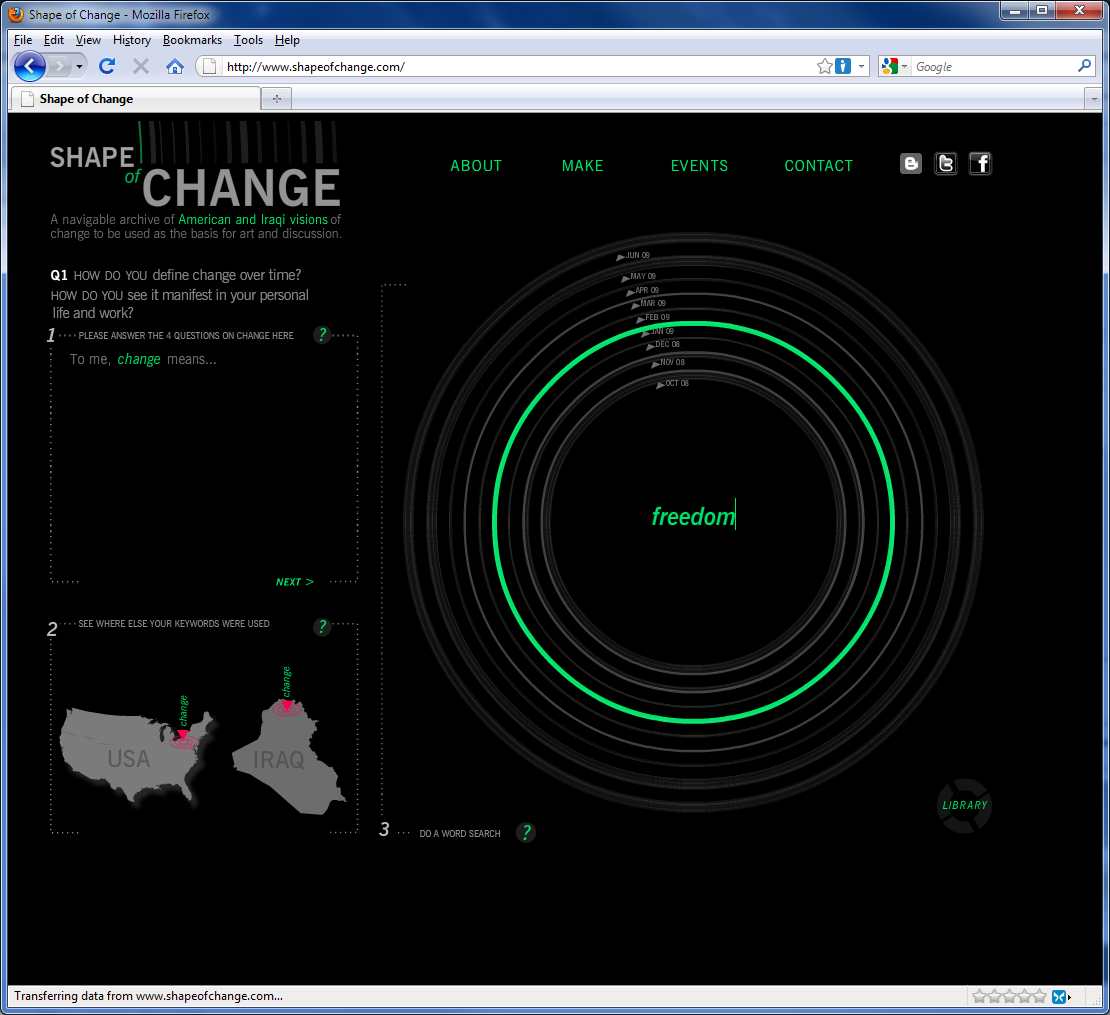Open the Tools menu
This screenshot has height=1015, width=1110.
(248, 40)
